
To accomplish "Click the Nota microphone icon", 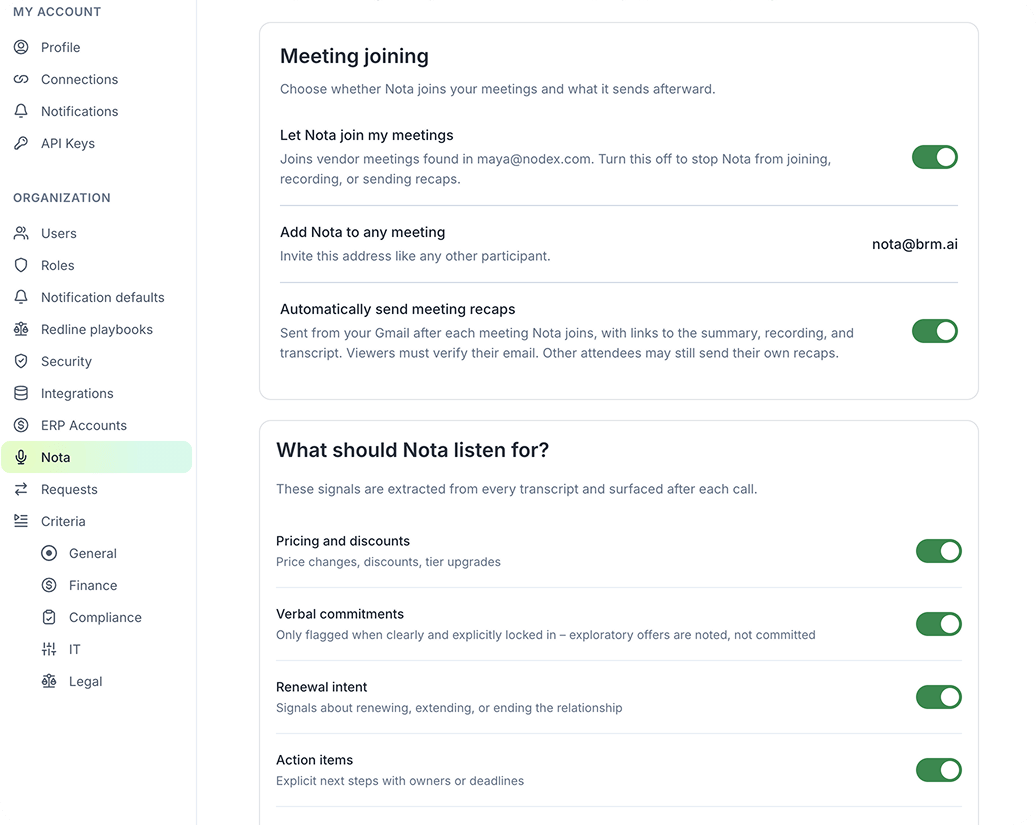I will [x=21, y=457].
